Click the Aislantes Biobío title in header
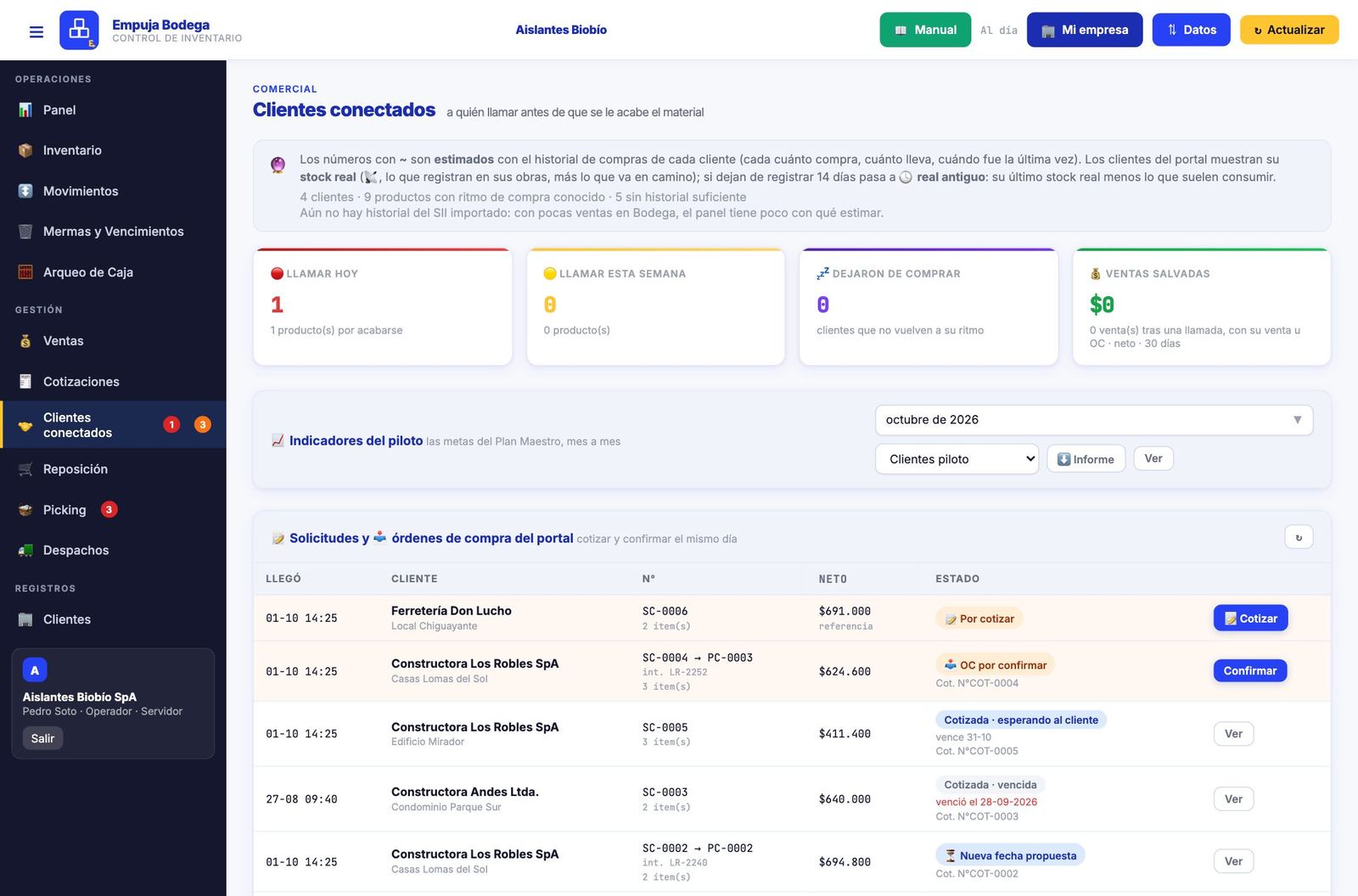Screen dimensions: 1358x896 (x=561, y=30)
